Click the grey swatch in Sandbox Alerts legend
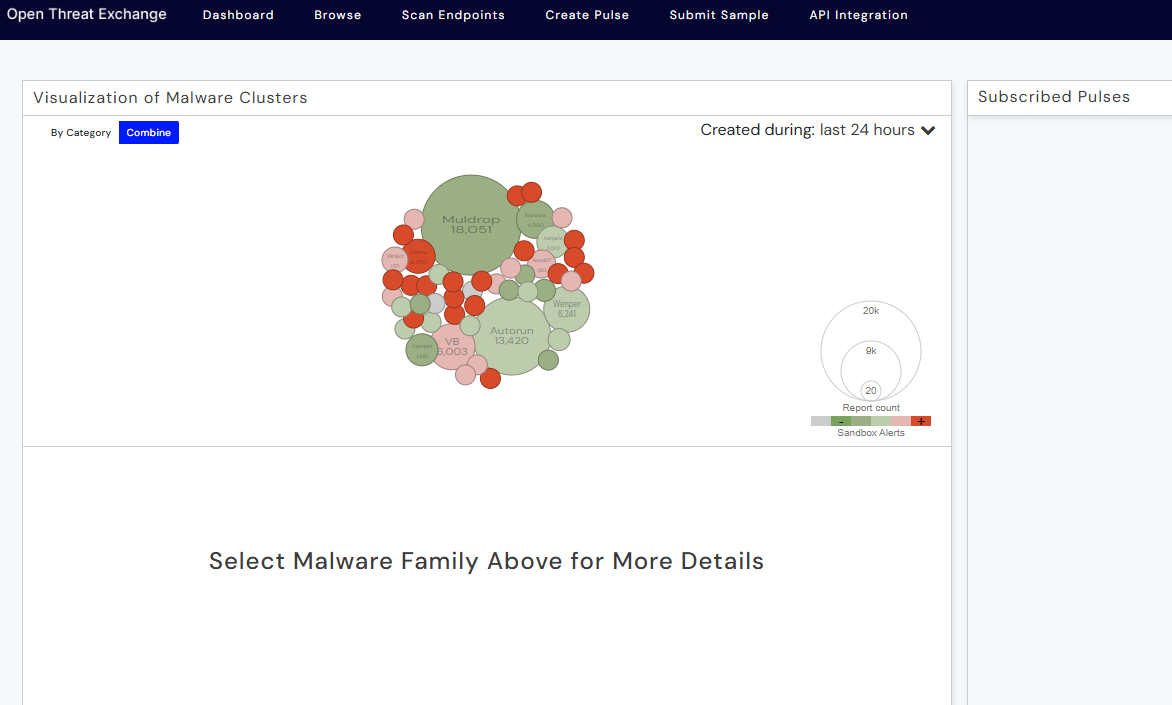This screenshot has height=705, width=1172. (821, 422)
